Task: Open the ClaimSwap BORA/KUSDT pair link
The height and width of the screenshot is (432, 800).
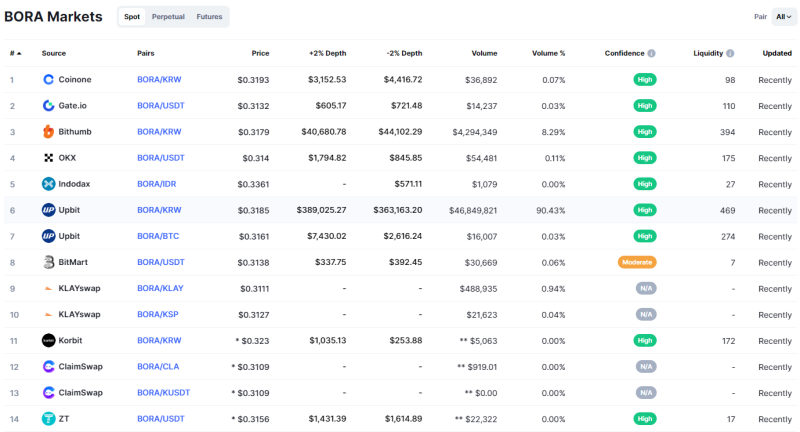Action: point(163,393)
